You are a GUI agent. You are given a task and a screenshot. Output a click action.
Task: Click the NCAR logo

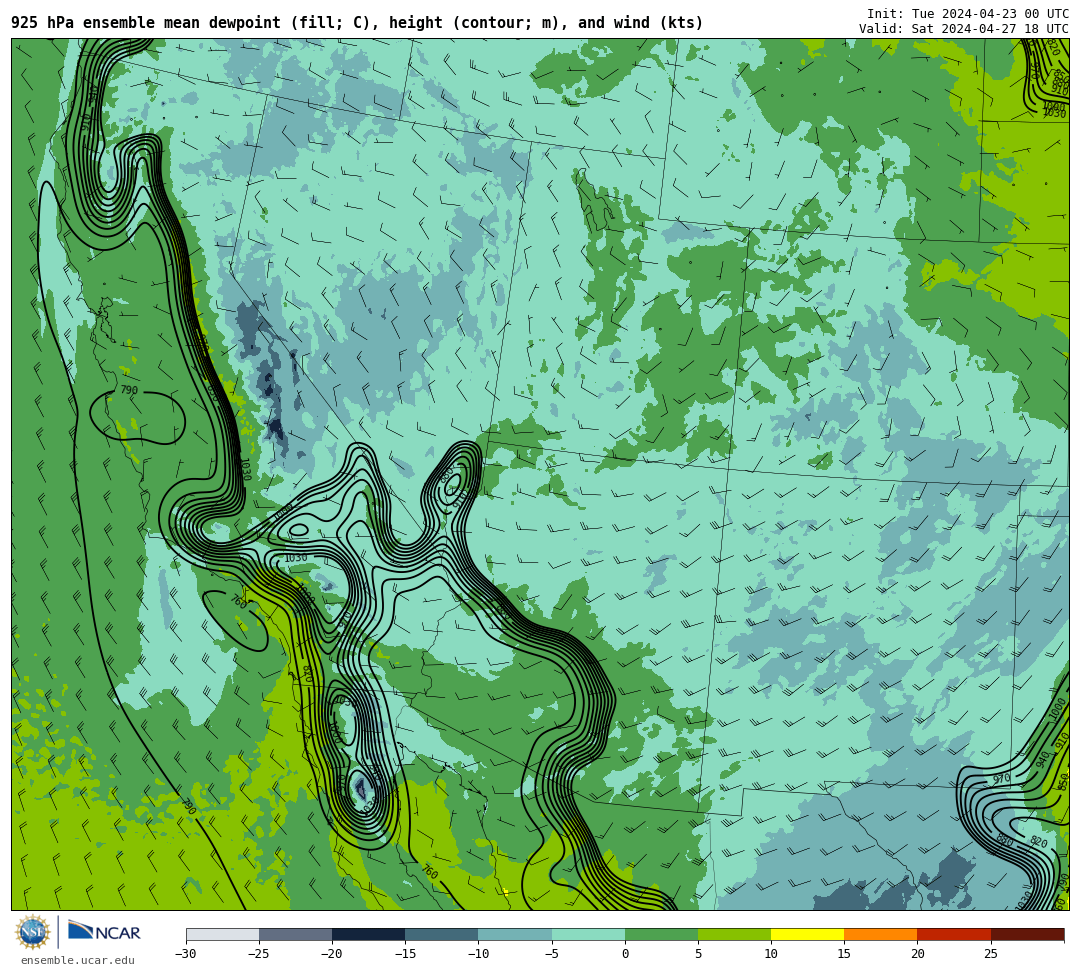(x=104, y=932)
